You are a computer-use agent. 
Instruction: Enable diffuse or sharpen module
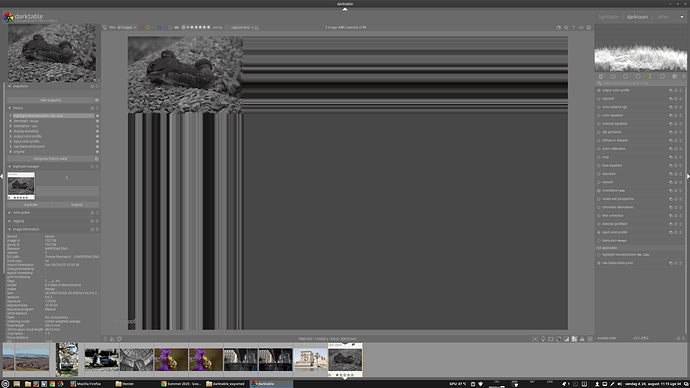point(598,140)
